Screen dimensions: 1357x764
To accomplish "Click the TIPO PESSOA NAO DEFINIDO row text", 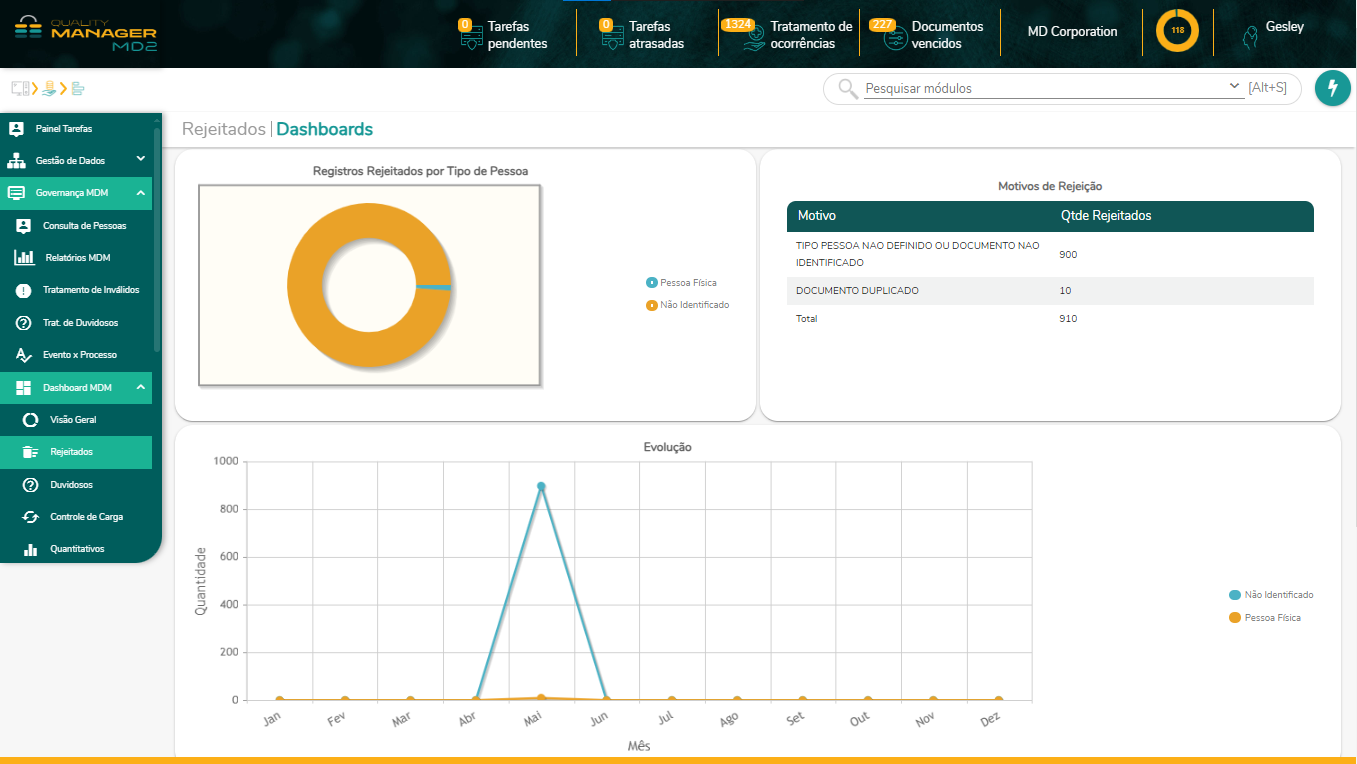I will [917, 254].
